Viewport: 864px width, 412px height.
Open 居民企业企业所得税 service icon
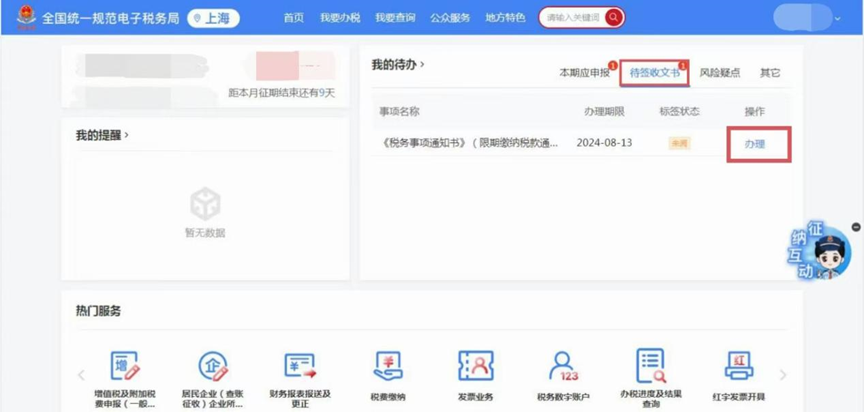pyautogui.click(x=212, y=366)
